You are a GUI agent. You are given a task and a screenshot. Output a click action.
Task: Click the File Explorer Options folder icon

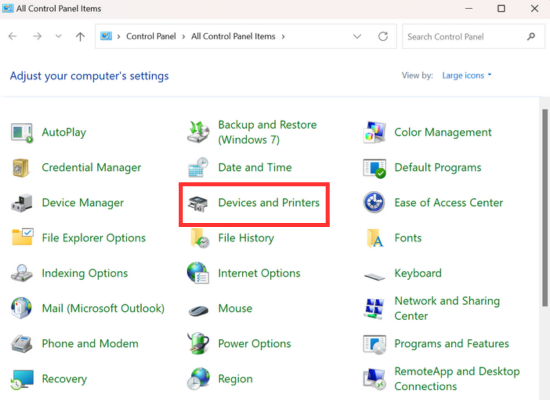click(22, 236)
